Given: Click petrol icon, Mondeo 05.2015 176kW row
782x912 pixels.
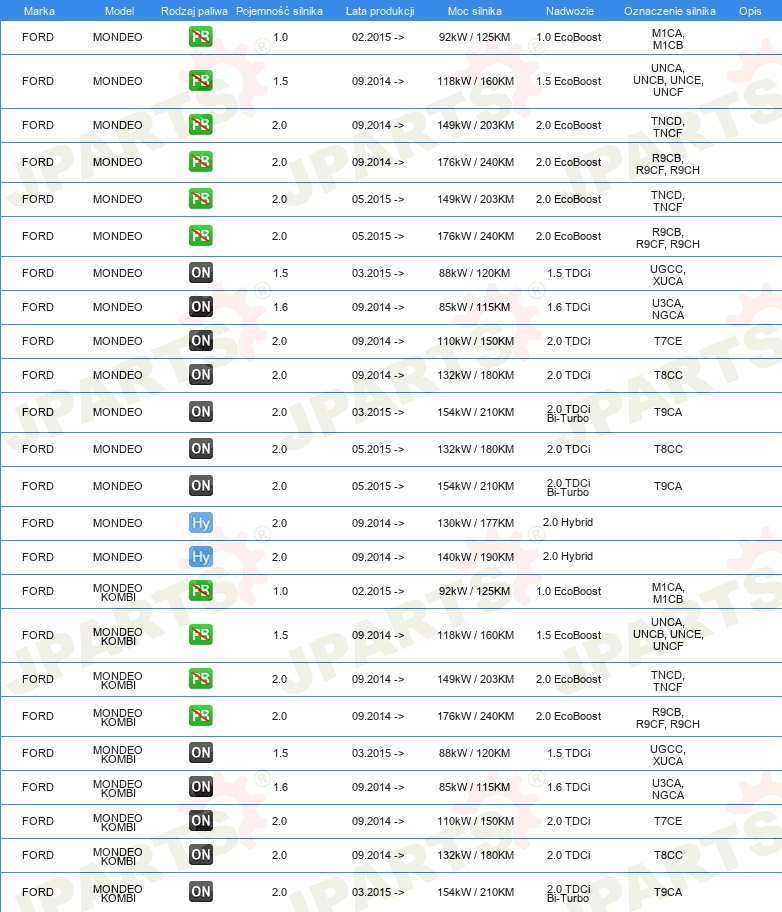Looking at the screenshot, I should 201,236.
